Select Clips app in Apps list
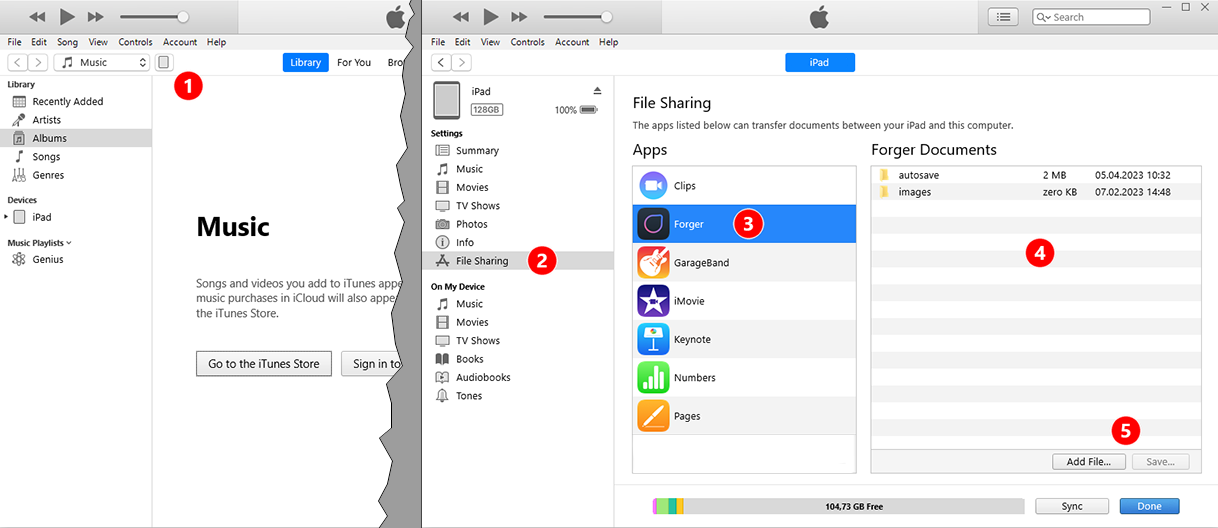 click(x=744, y=186)
